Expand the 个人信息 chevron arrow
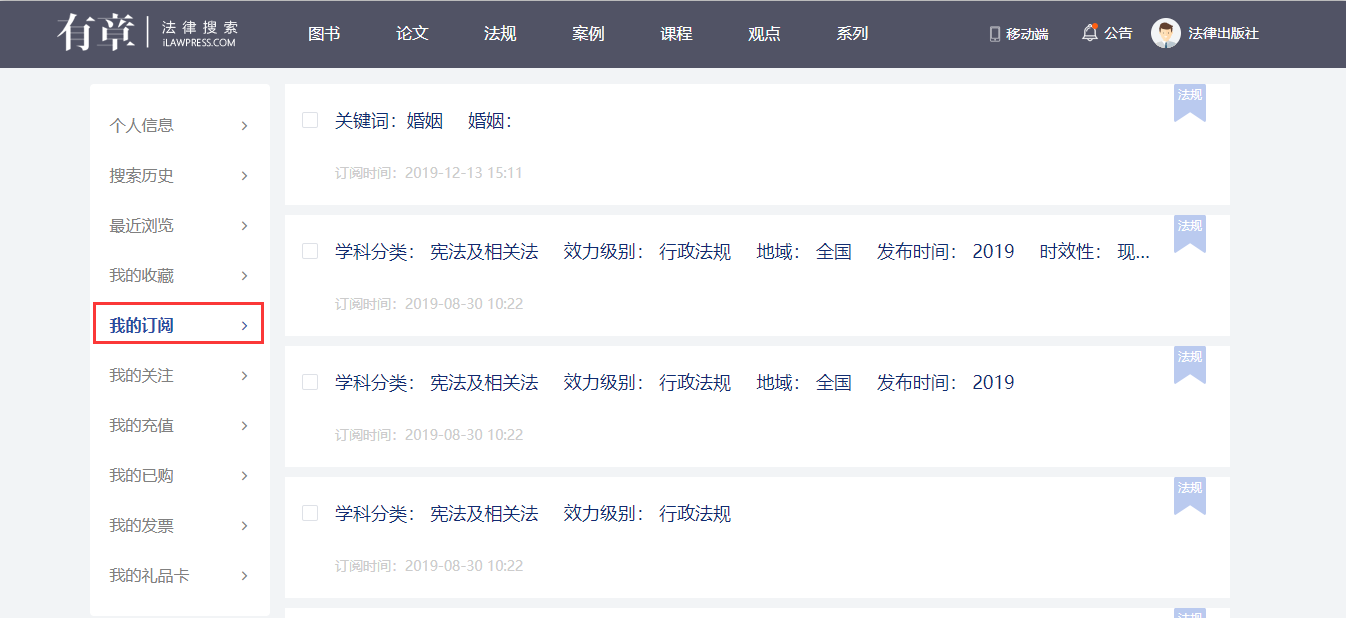This screenshot has width=1346, height=618. [244, 126]
